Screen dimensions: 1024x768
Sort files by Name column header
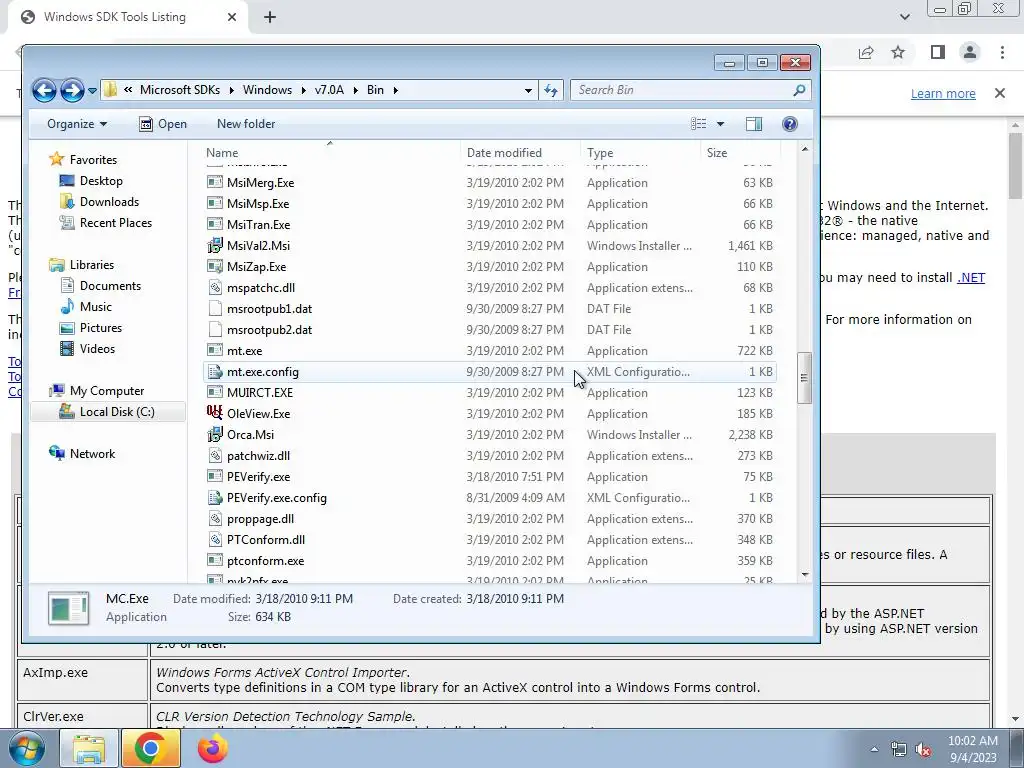[222, 153]
